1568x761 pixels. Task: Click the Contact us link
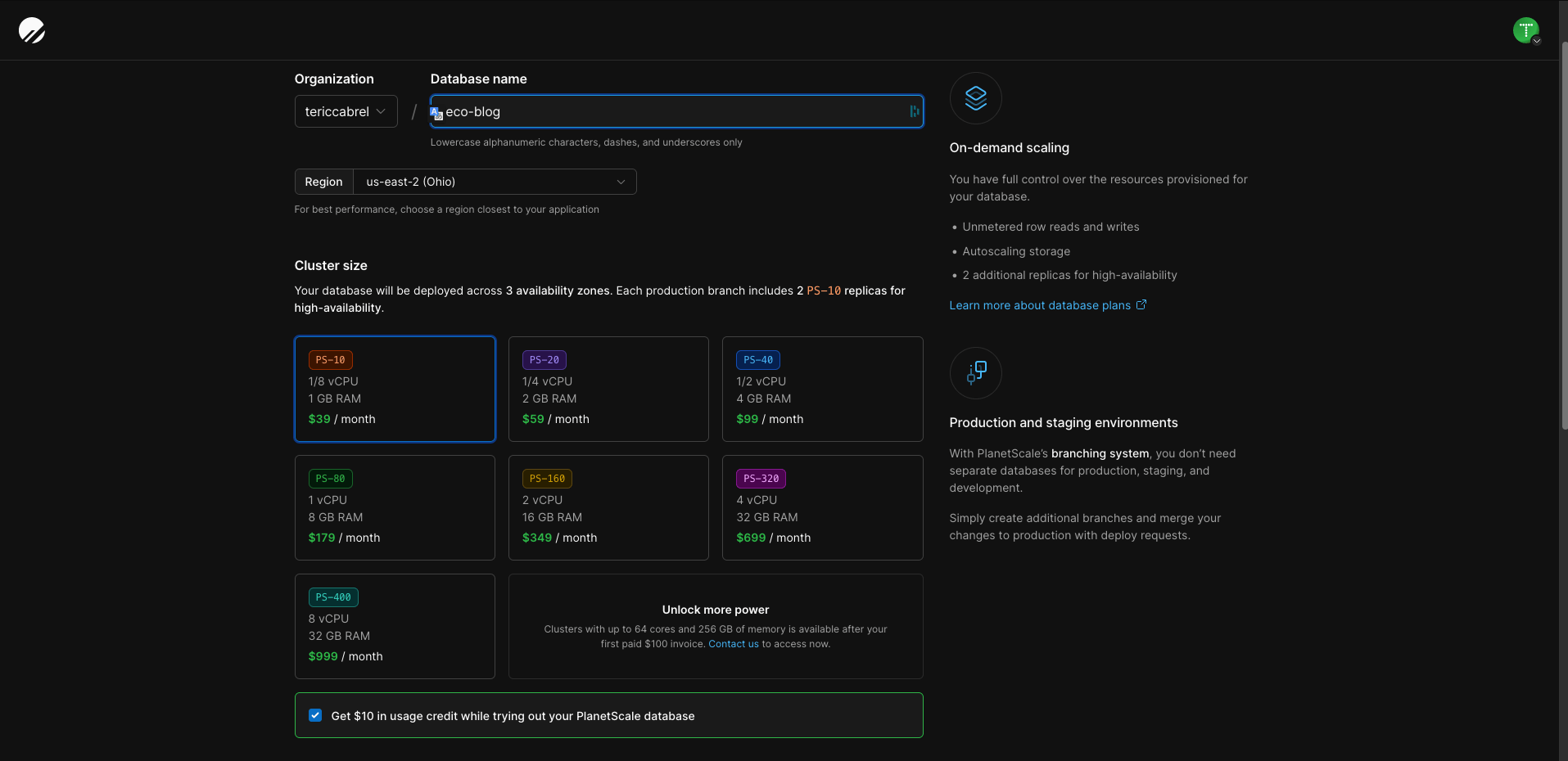click(733, 643)
